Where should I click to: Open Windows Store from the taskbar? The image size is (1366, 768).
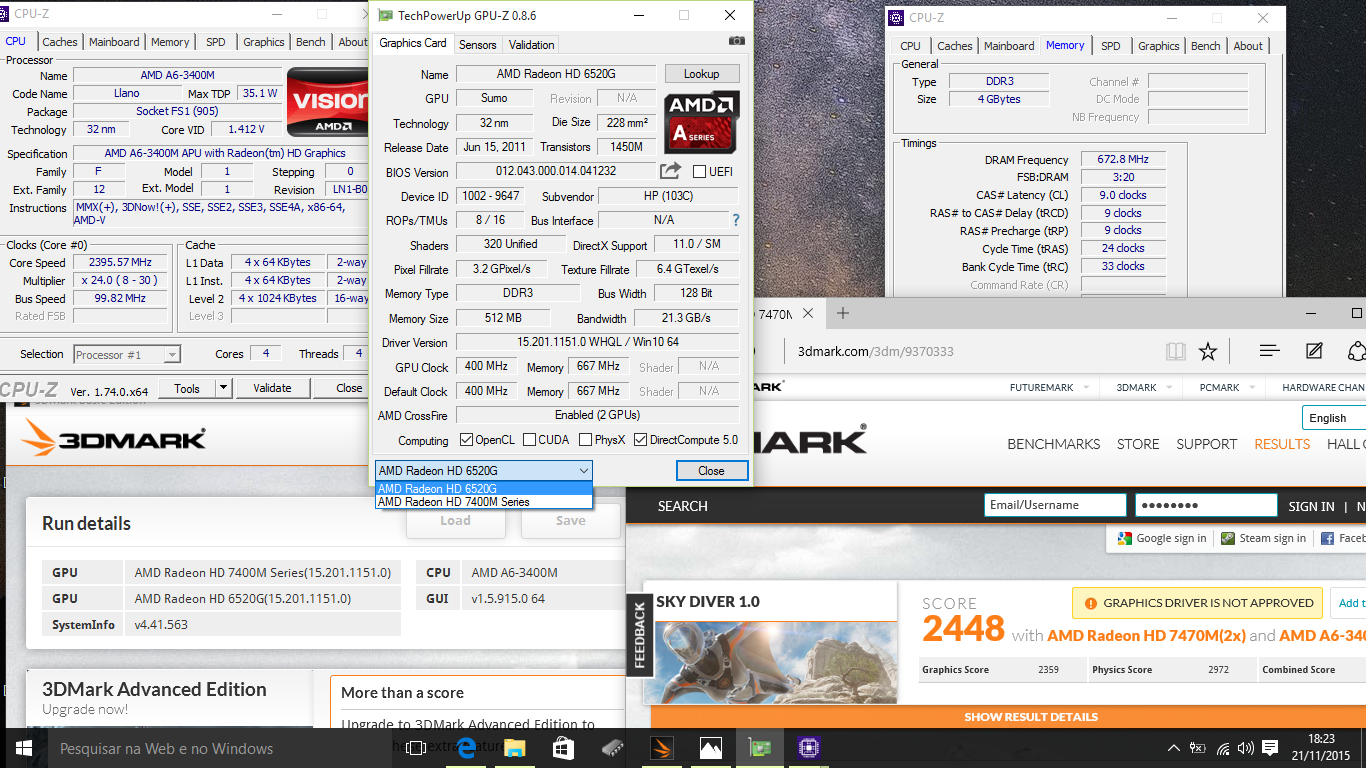[x=563, y=748]
